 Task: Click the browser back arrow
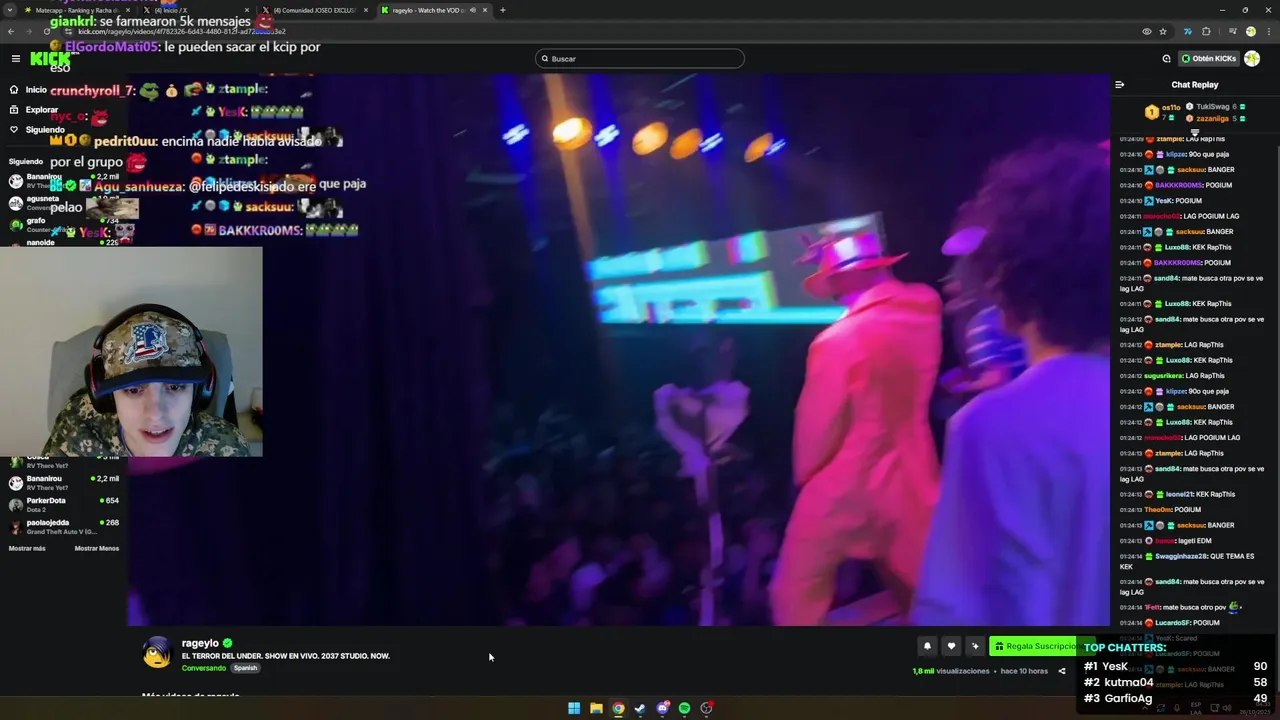tap(10, 32)
